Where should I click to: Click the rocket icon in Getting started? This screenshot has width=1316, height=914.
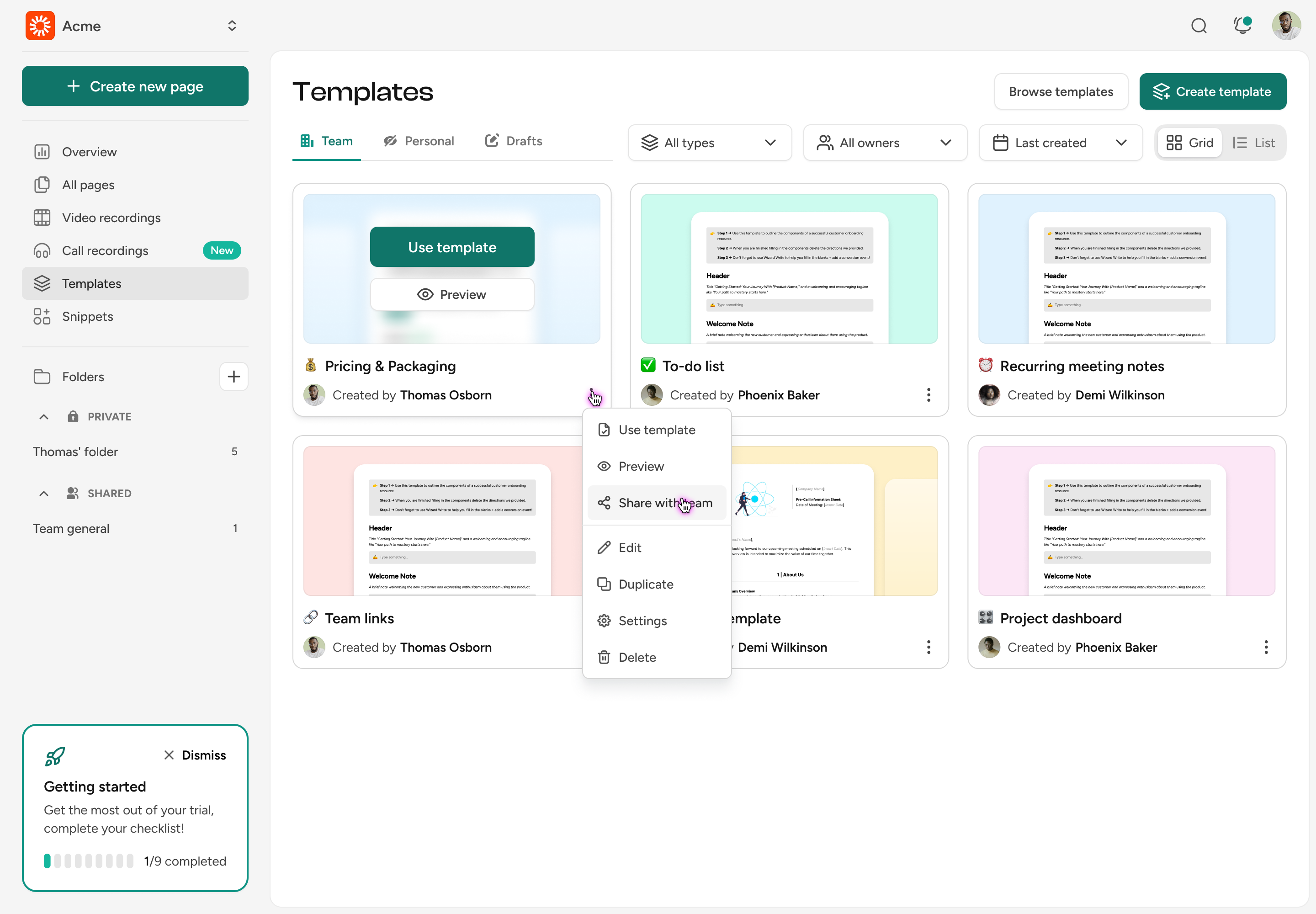click(x=55, y=756)
